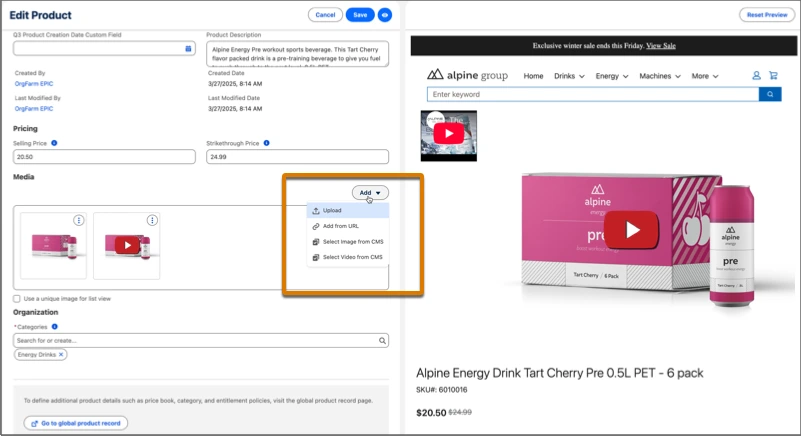801x436 pixels.
Task: Click the Cancel button
Action: [325, 15]
